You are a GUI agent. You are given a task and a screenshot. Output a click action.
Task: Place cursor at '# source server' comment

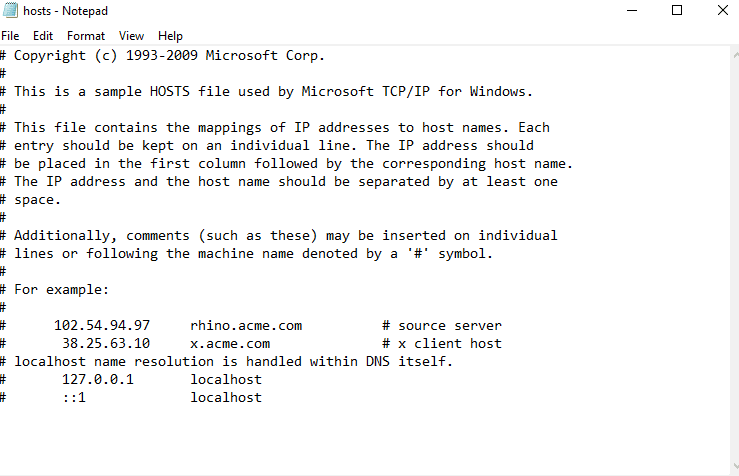click(441, 325)
